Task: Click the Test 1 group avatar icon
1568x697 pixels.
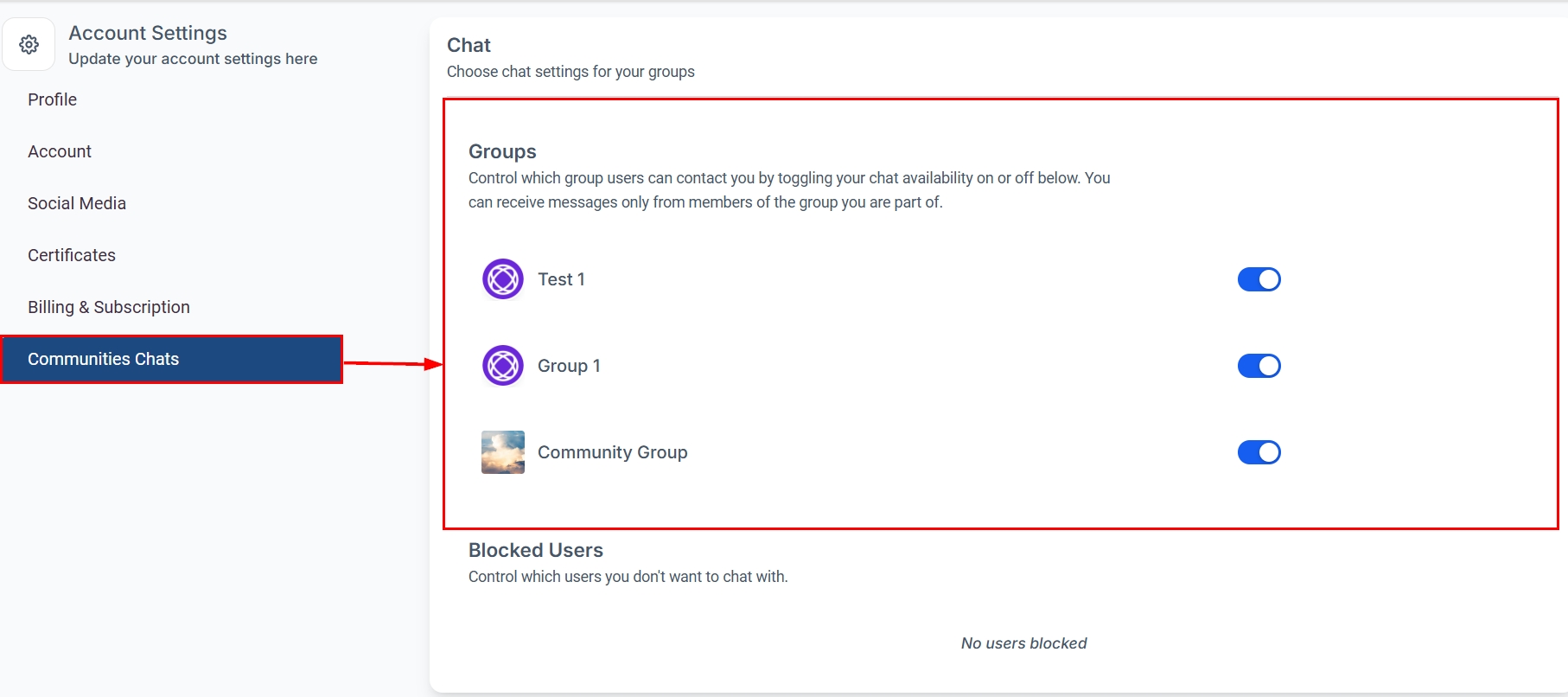Action: pos(503,279)
